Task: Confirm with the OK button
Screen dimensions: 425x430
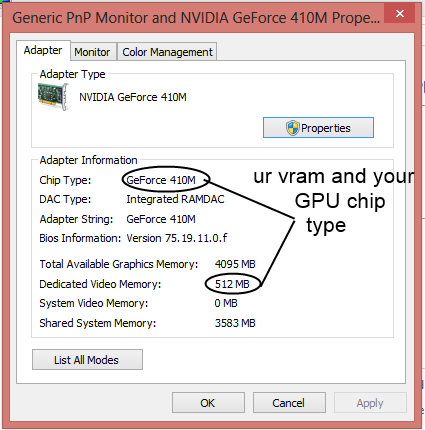Action: (208, 403)
